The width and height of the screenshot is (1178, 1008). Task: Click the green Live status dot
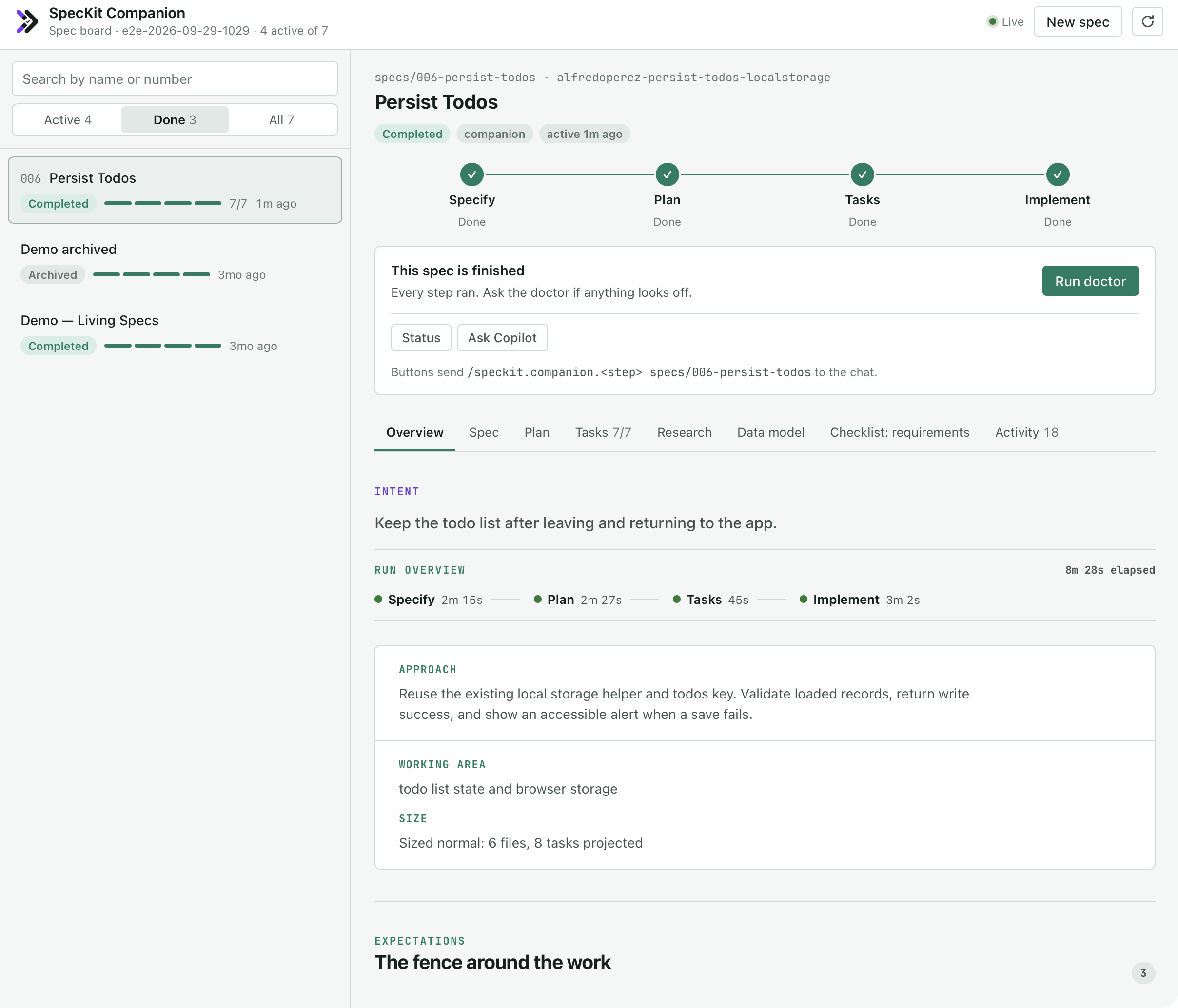992,21
